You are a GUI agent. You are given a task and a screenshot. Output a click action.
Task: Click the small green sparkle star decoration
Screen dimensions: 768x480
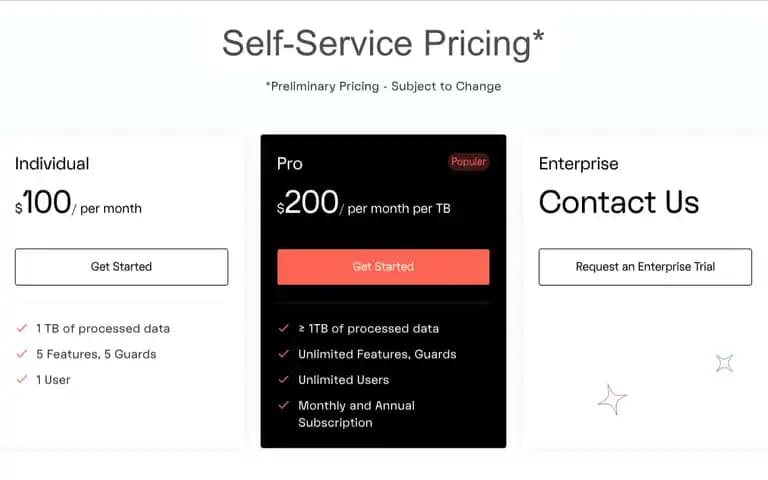click(724, 363)
